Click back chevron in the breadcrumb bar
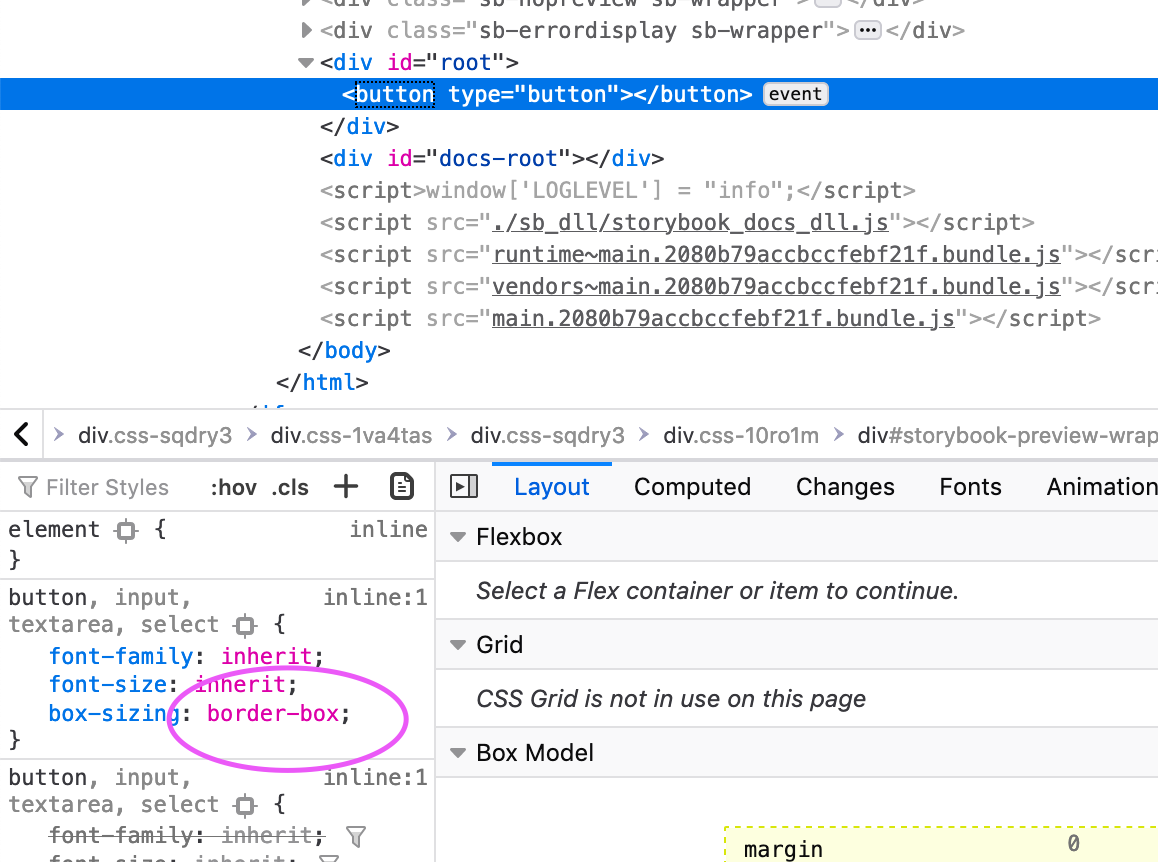 point(22,433)
